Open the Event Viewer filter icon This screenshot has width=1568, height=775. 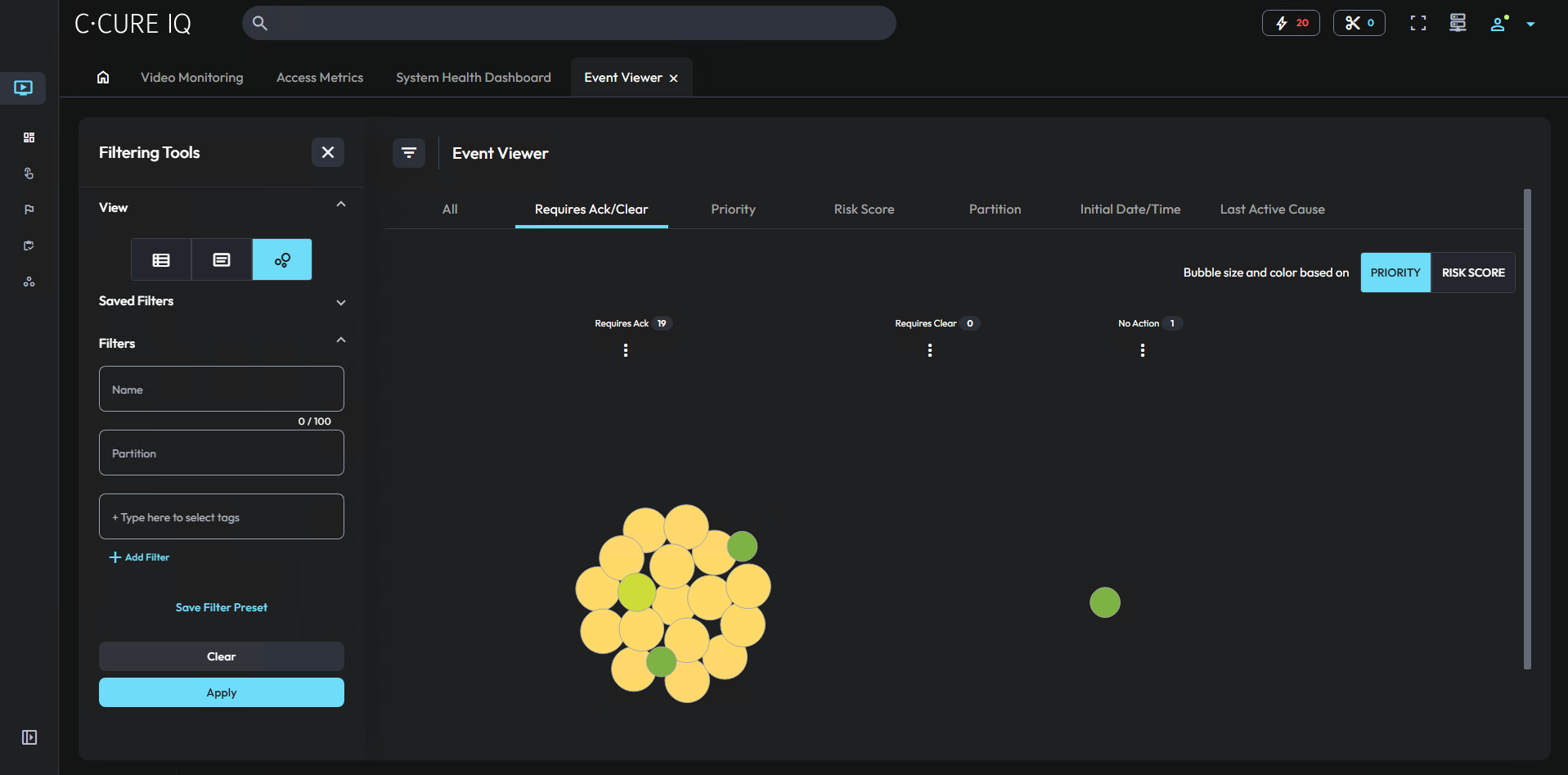409,152
